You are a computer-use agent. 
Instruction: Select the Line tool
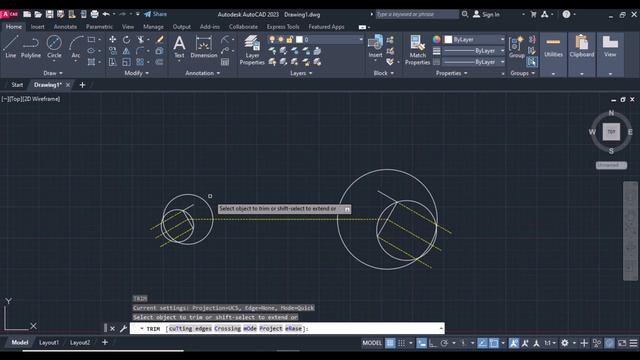point(11,47)
